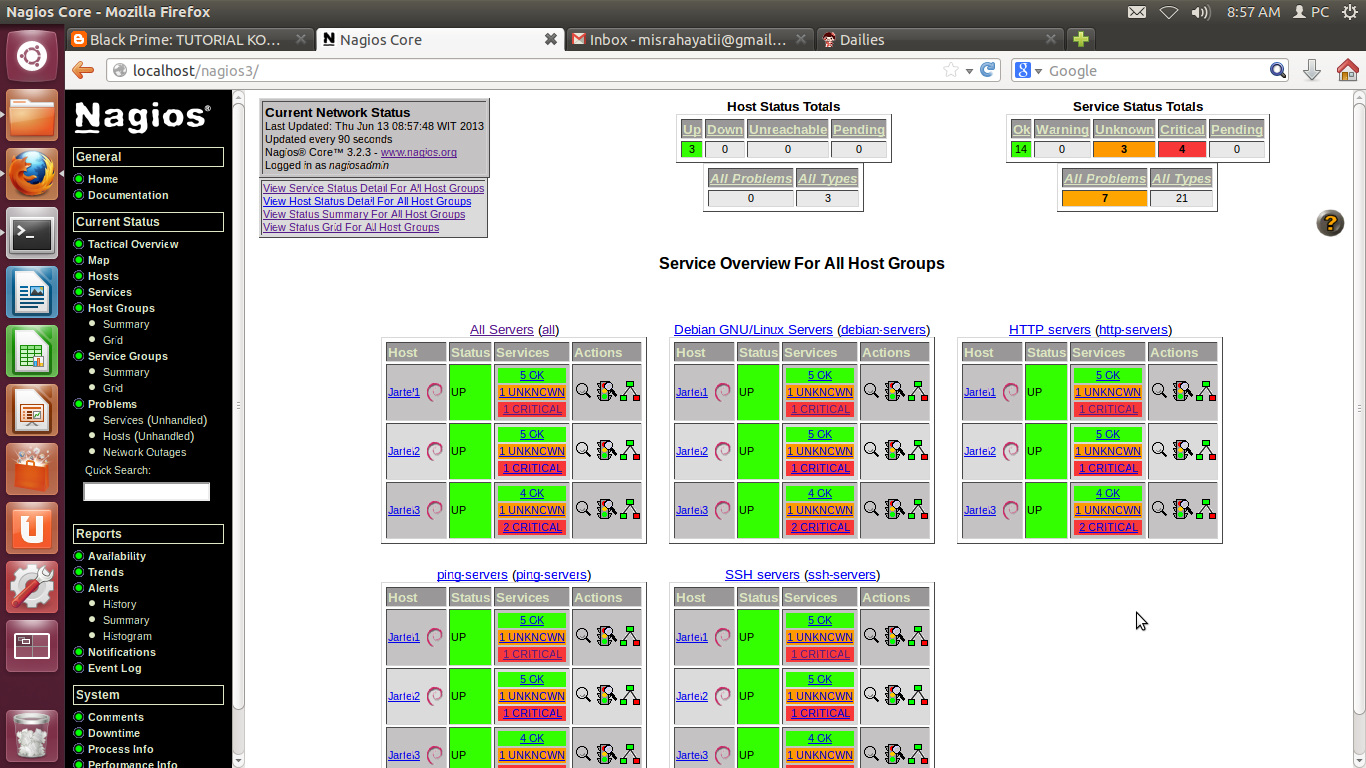Open the Trash icon in the launcher
The width and height of the screenshot is (1366, 768).
click(x=32, y=735)
